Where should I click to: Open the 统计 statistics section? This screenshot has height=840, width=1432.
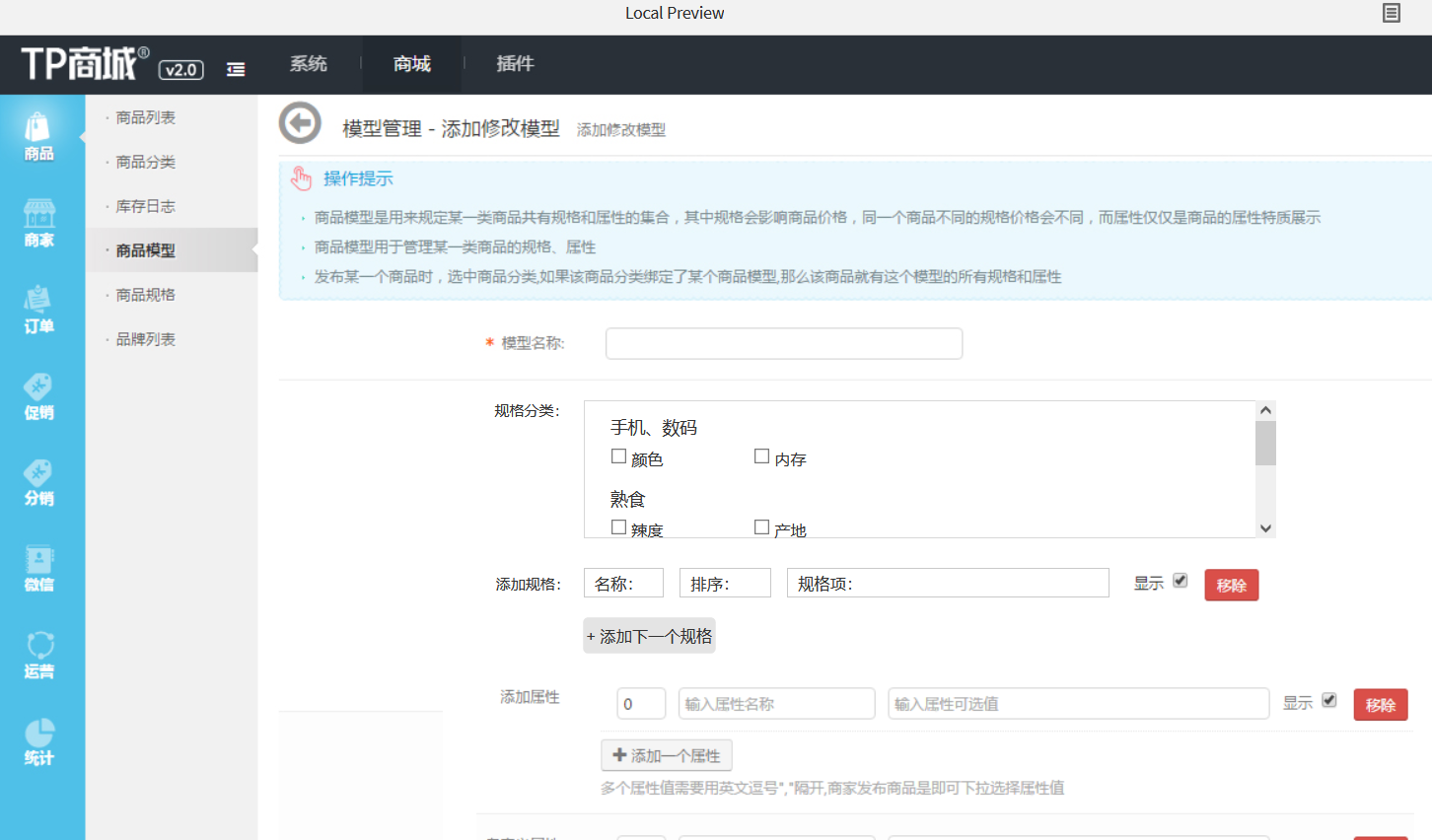click(39, 741)
